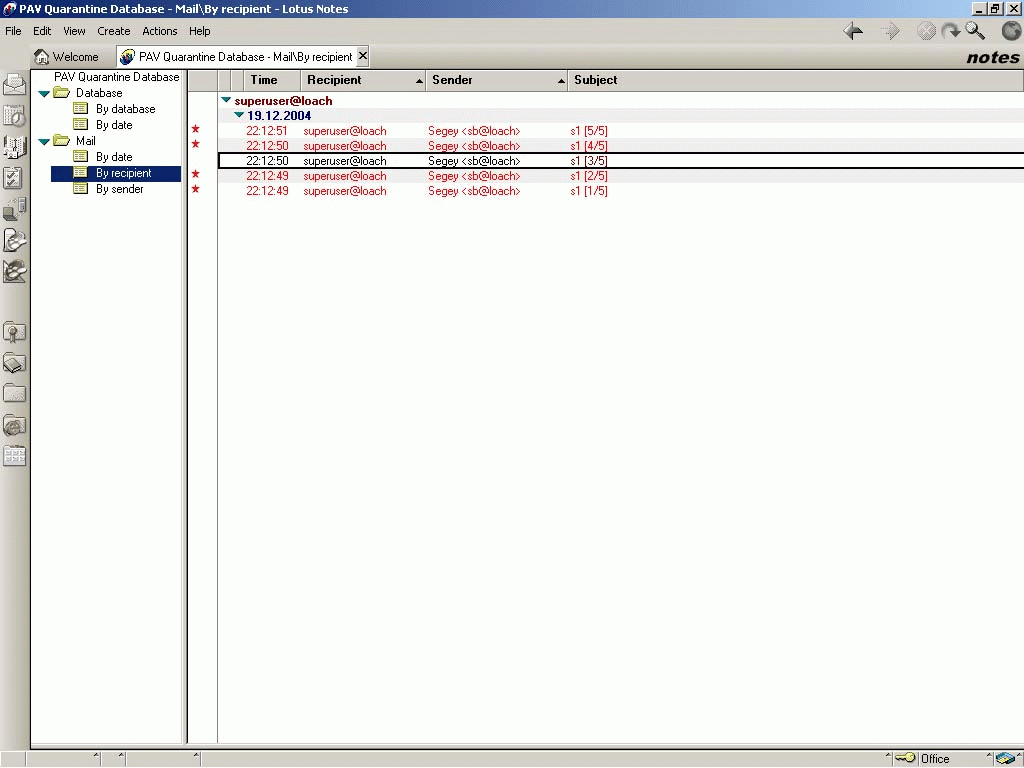Image resolution: width=1024 pixels, height=768 pixels.
Task: Open the To Do list bookmark icon
Action: (x=14, y=178)
